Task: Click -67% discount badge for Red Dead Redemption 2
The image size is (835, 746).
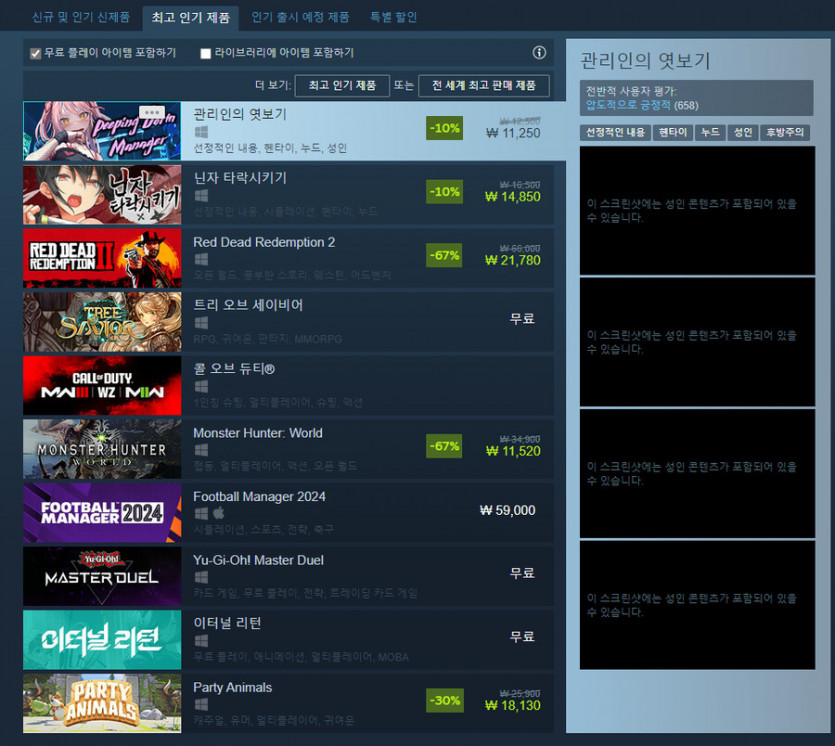Action: click(x=445, y=256)
